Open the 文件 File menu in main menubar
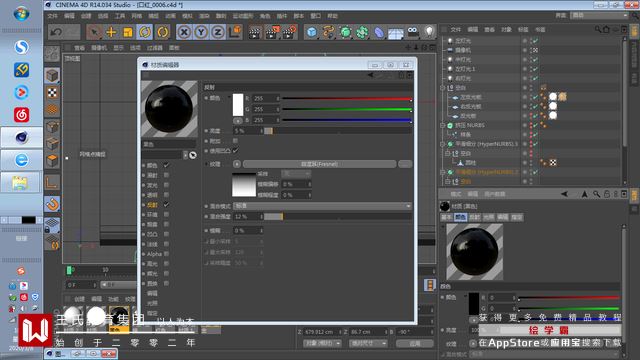 point(53,16)
